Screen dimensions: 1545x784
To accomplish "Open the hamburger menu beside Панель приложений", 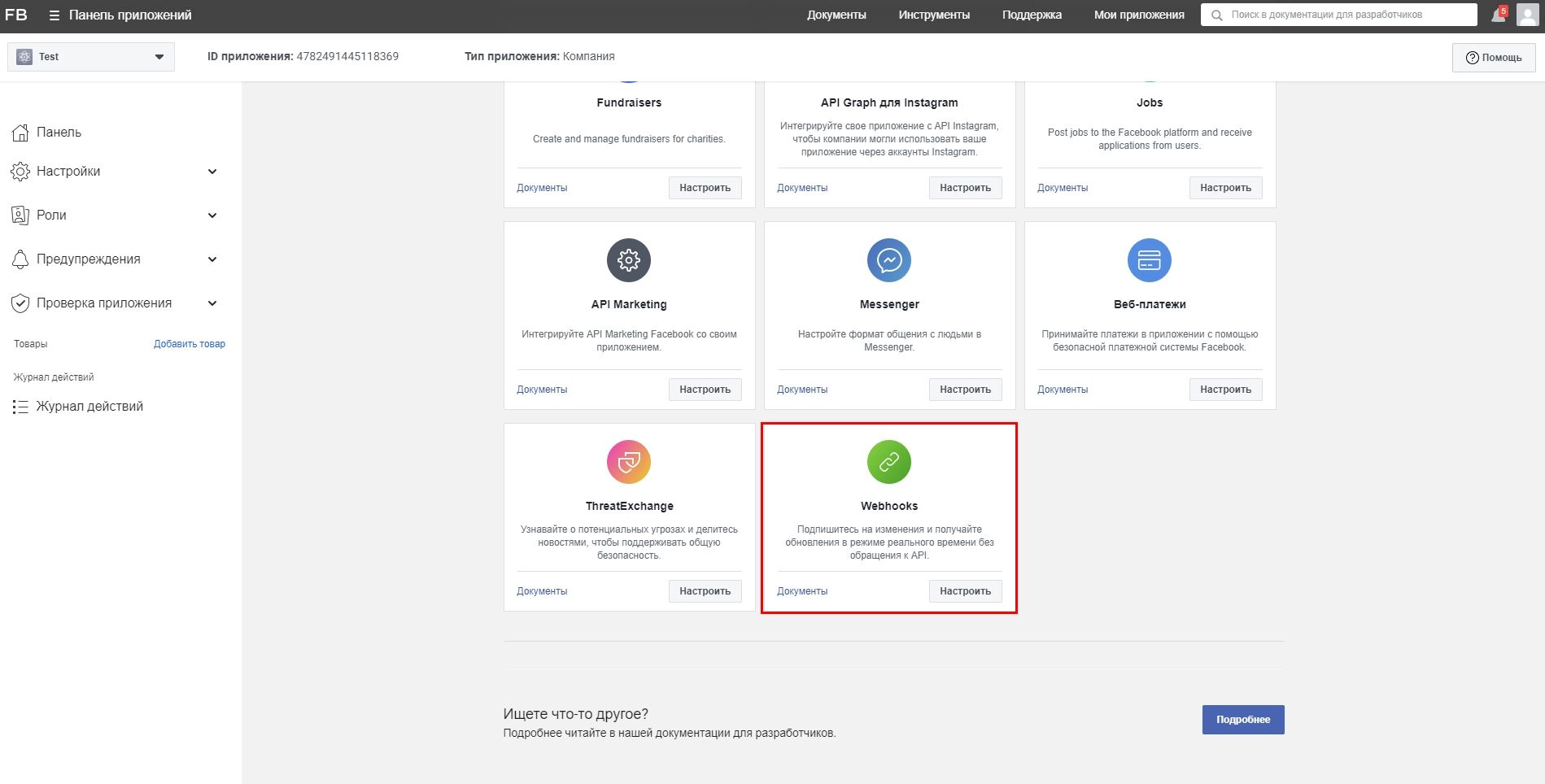I will tap(55, 15).
